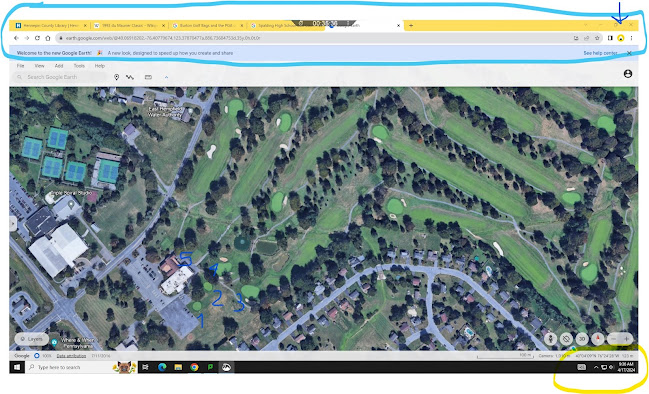The image size is (649, 394).
Task: Collapse the toolbar with the up chevron
Action: click(166, 77)
